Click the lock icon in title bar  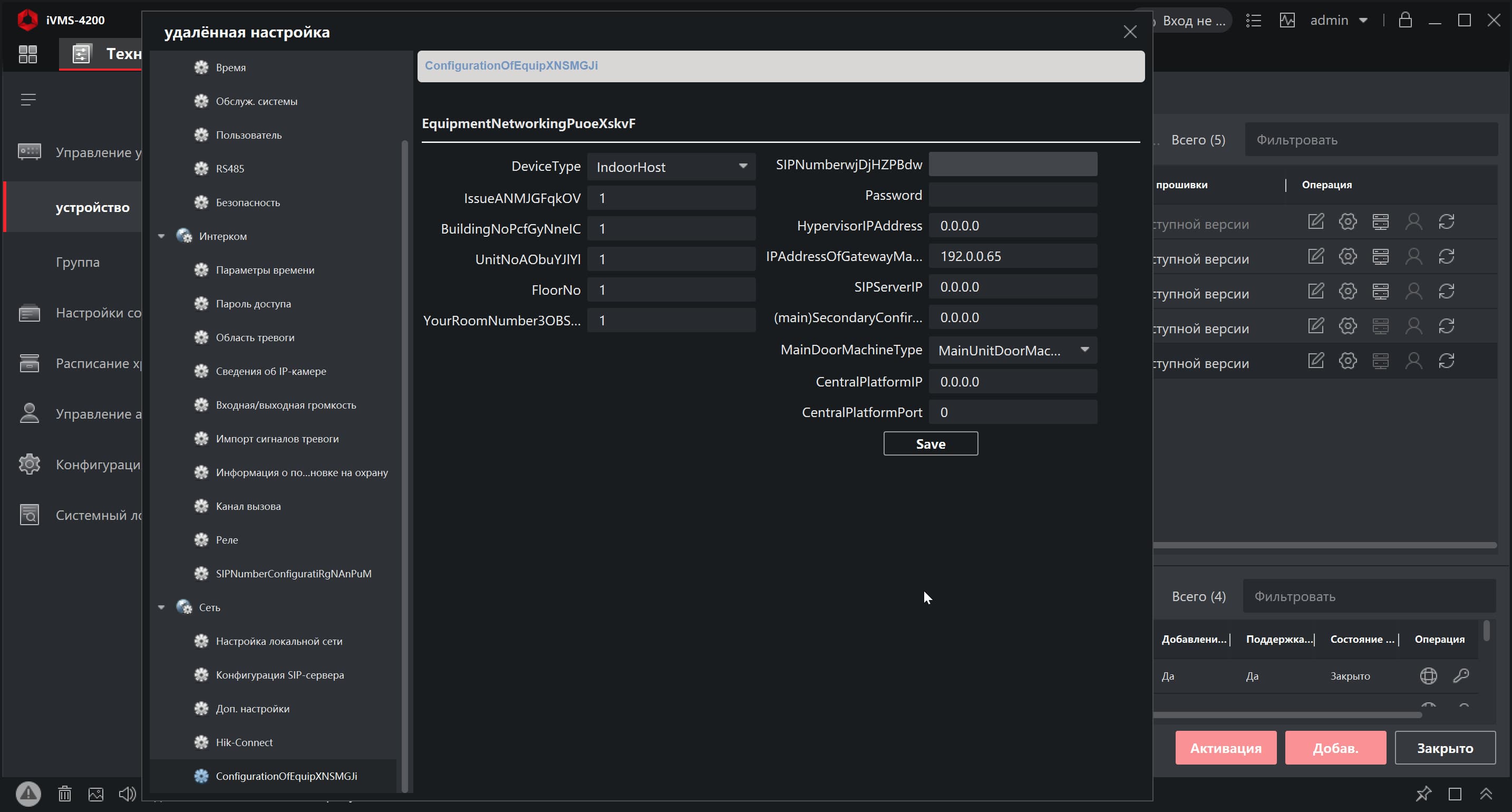[1404, 20]
